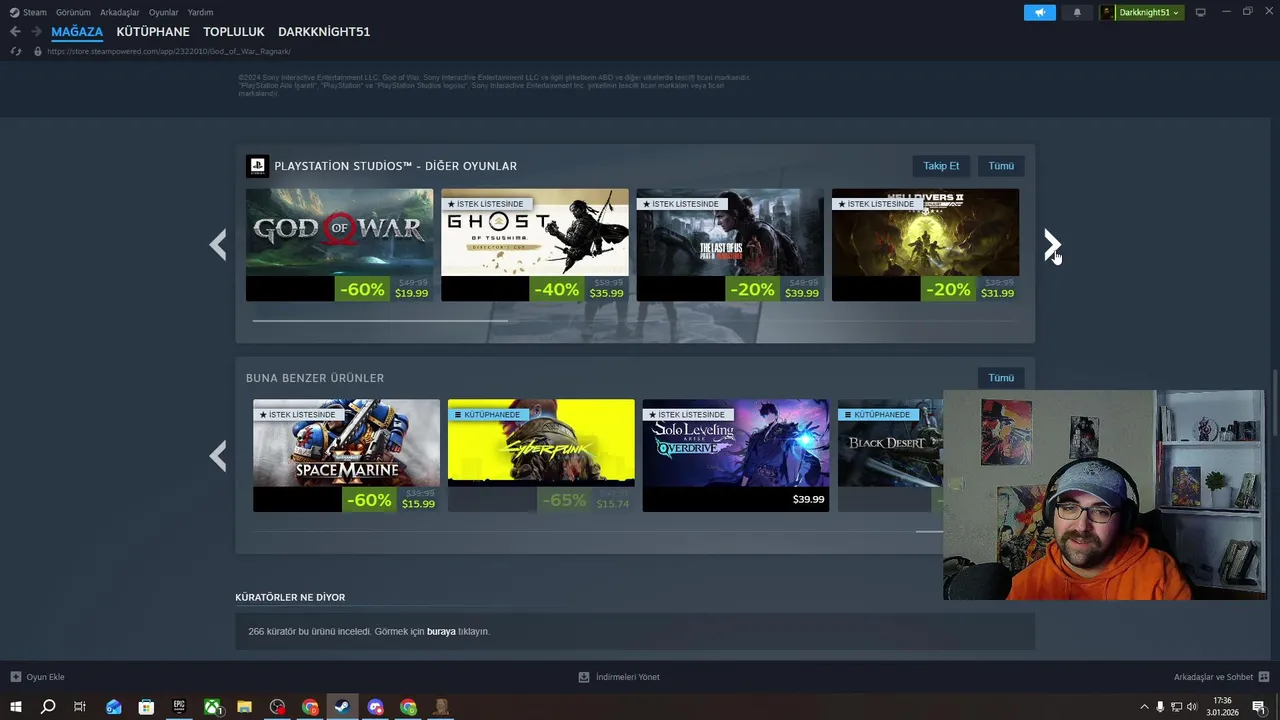Open taskbar clock showing 17:36
Screen dimensions: 1280x720
click(1222, 707)
